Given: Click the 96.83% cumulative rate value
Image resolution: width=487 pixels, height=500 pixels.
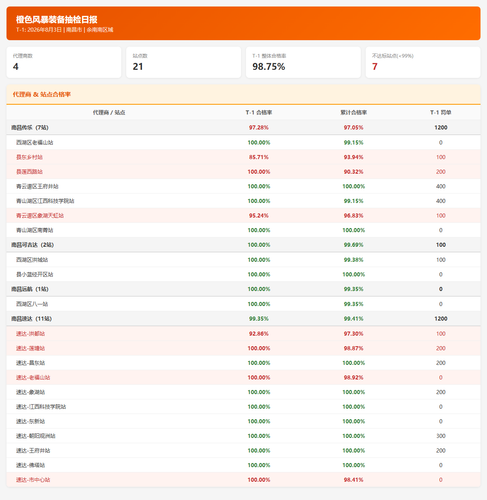Looking at the screenshot, I should pyautogui.click(x=353, y=216).
